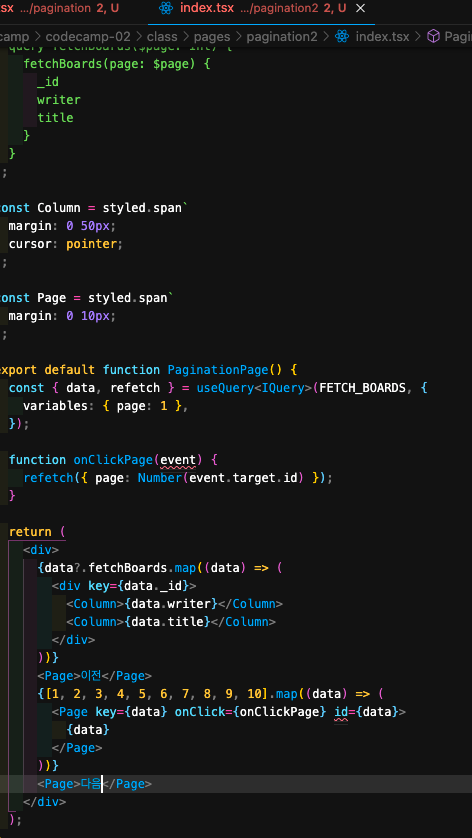Click the underlined id attribute

click(x=341, y=712)
